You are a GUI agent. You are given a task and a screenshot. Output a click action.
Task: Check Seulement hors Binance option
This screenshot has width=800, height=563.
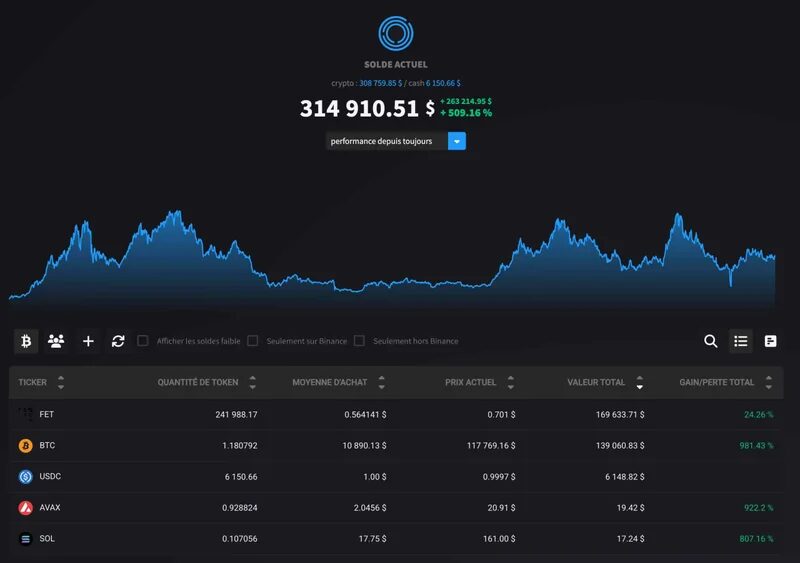(359, 340)
